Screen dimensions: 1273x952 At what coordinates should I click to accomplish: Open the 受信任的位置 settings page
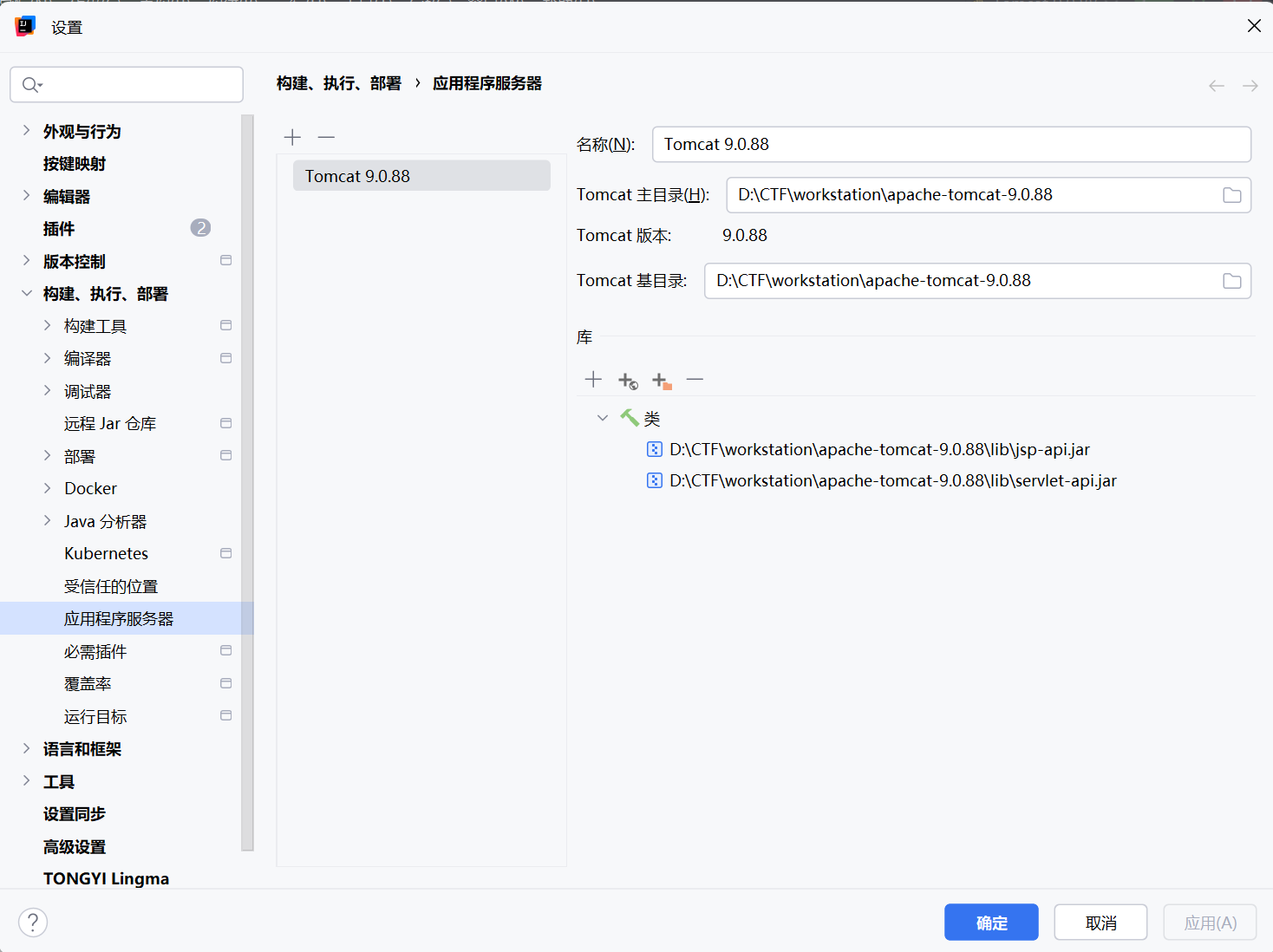tap(111, 586)
